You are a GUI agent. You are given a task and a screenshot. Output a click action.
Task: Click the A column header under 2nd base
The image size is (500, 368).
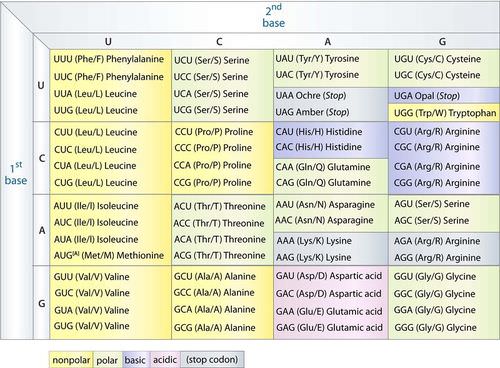[328, 42]
